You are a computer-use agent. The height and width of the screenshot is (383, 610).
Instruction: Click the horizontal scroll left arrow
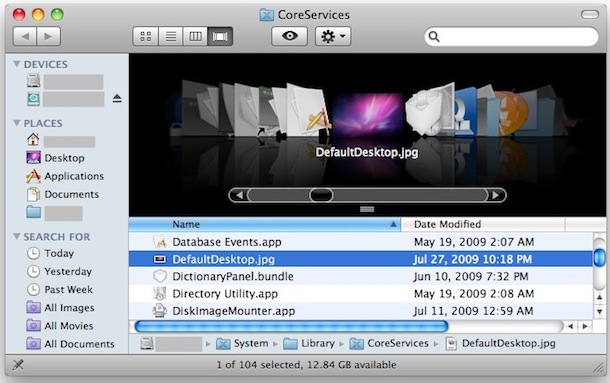point(570,326)
